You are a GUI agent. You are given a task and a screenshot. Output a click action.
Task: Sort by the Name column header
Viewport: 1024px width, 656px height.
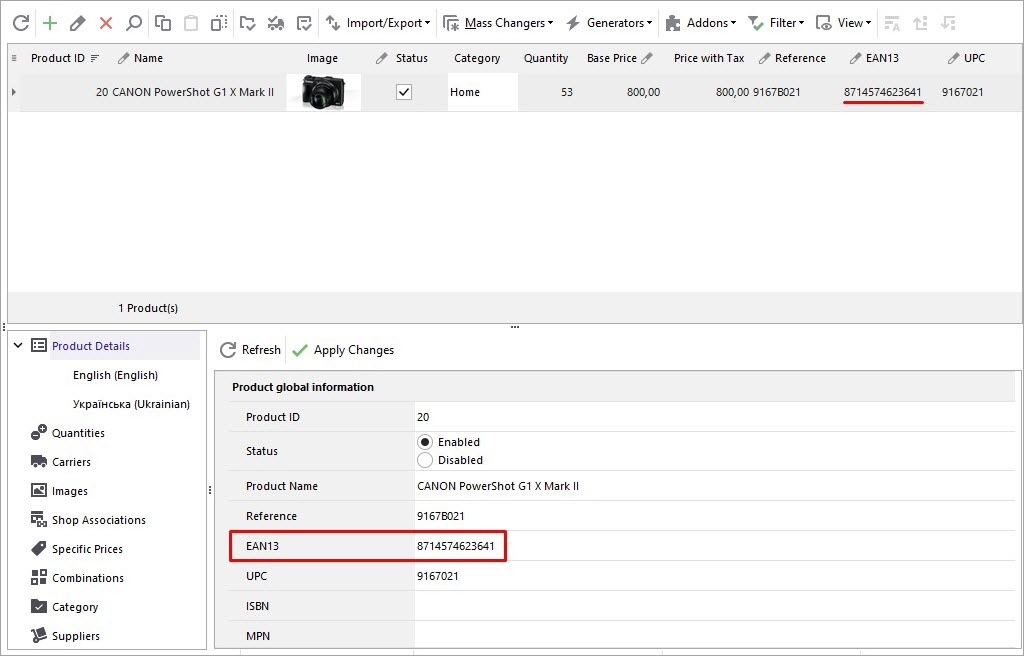148,58
